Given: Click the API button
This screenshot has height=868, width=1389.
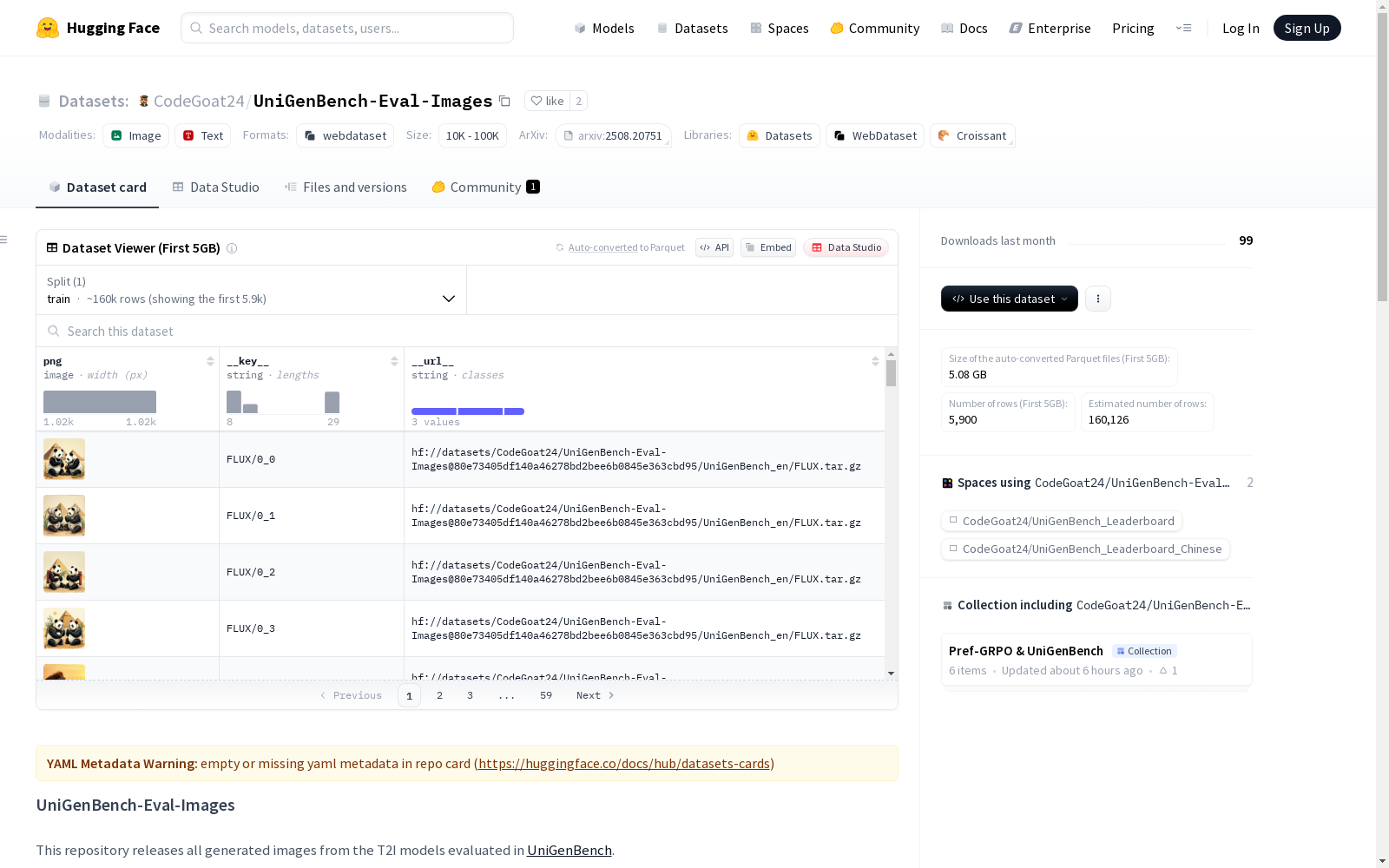Looking at the screenshot, I should click(x=714, y=247).
